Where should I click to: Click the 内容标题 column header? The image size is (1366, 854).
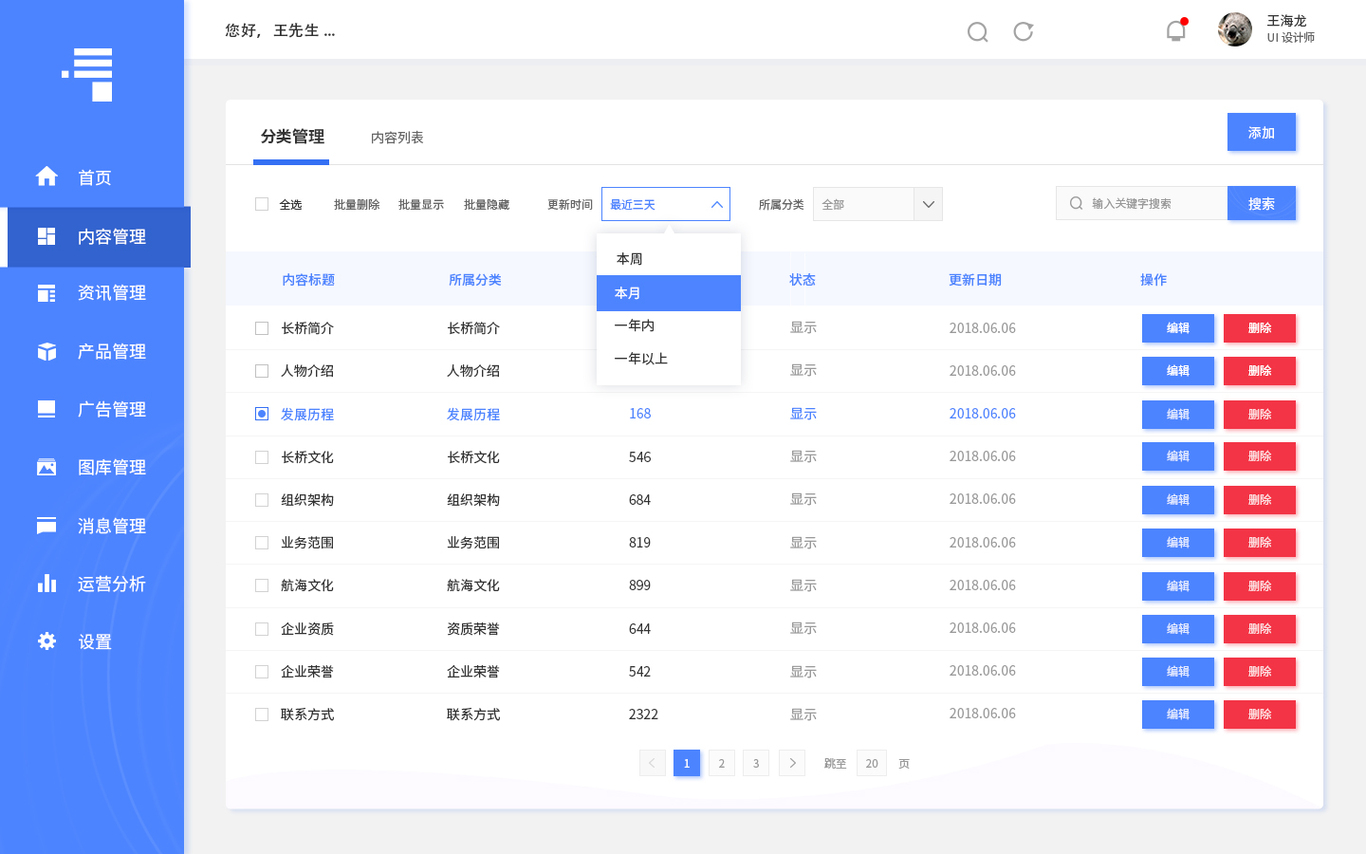click(x=308, y=280)
